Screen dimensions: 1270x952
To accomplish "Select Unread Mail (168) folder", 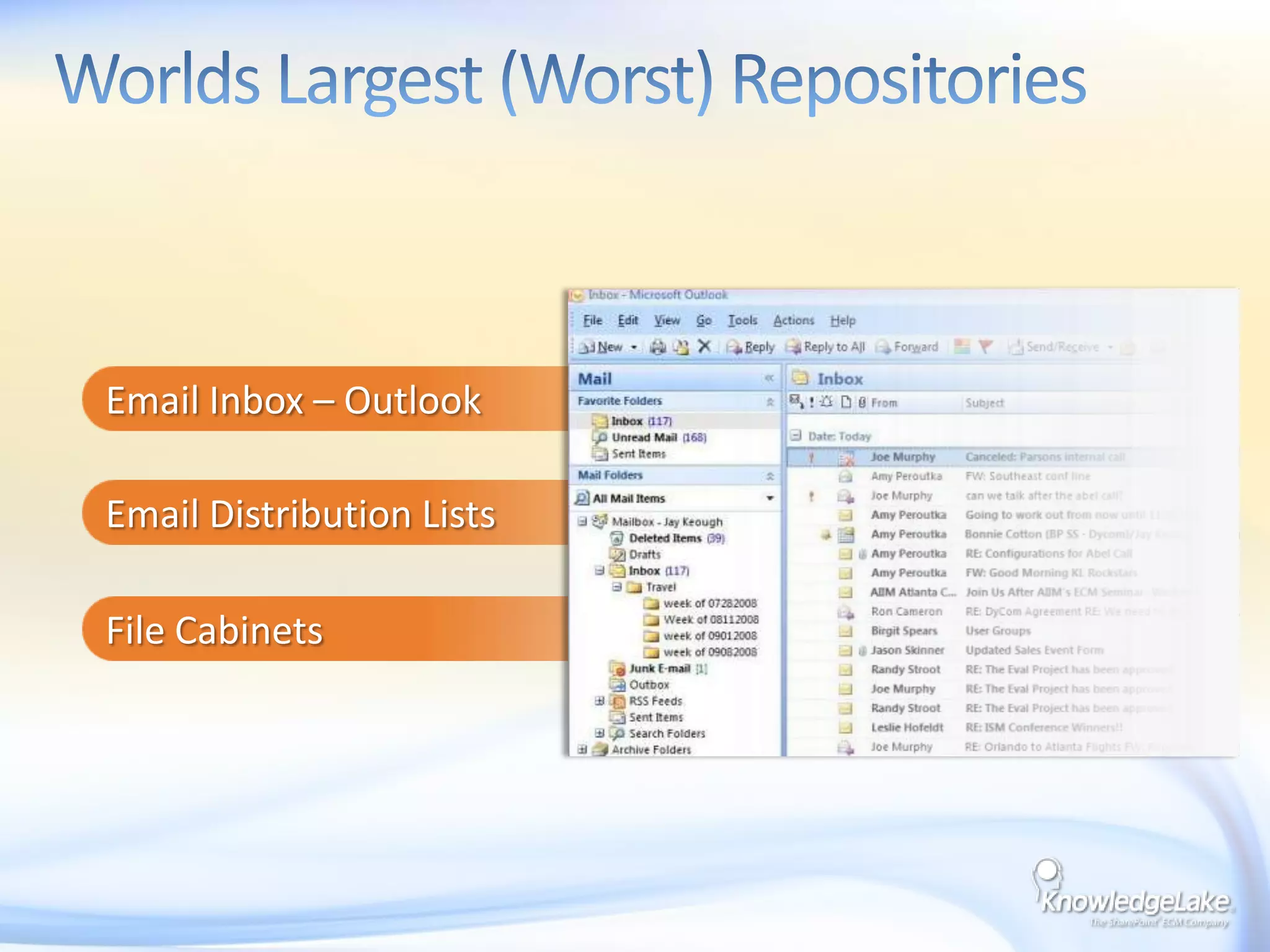I will coord(650,438).
